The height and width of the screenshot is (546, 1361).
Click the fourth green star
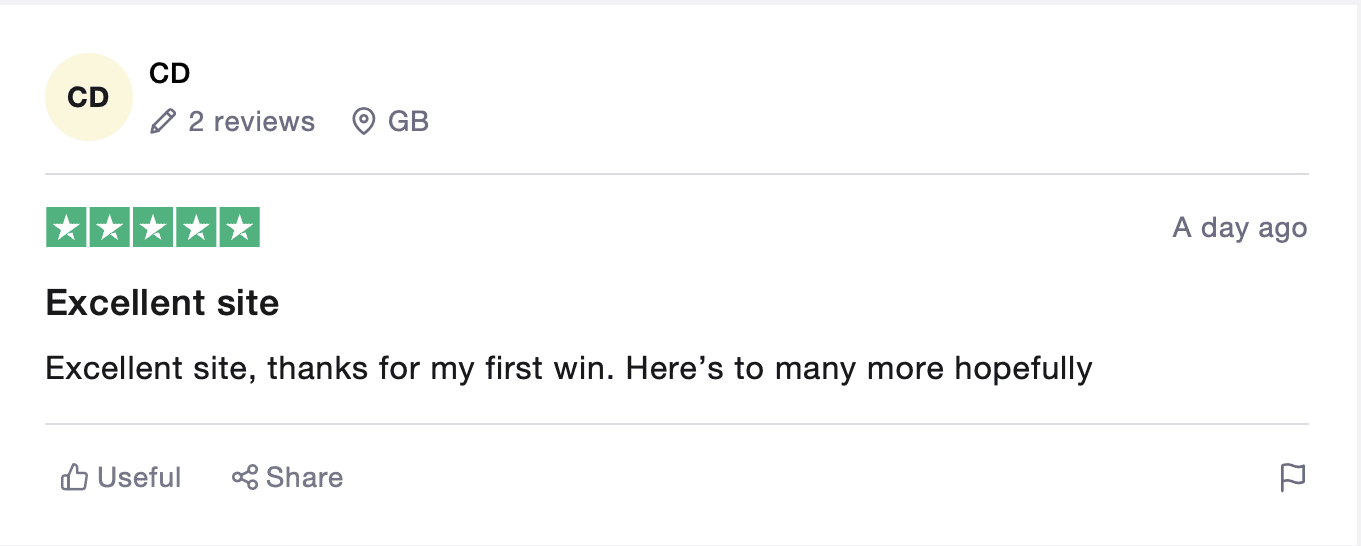[196, 227]
